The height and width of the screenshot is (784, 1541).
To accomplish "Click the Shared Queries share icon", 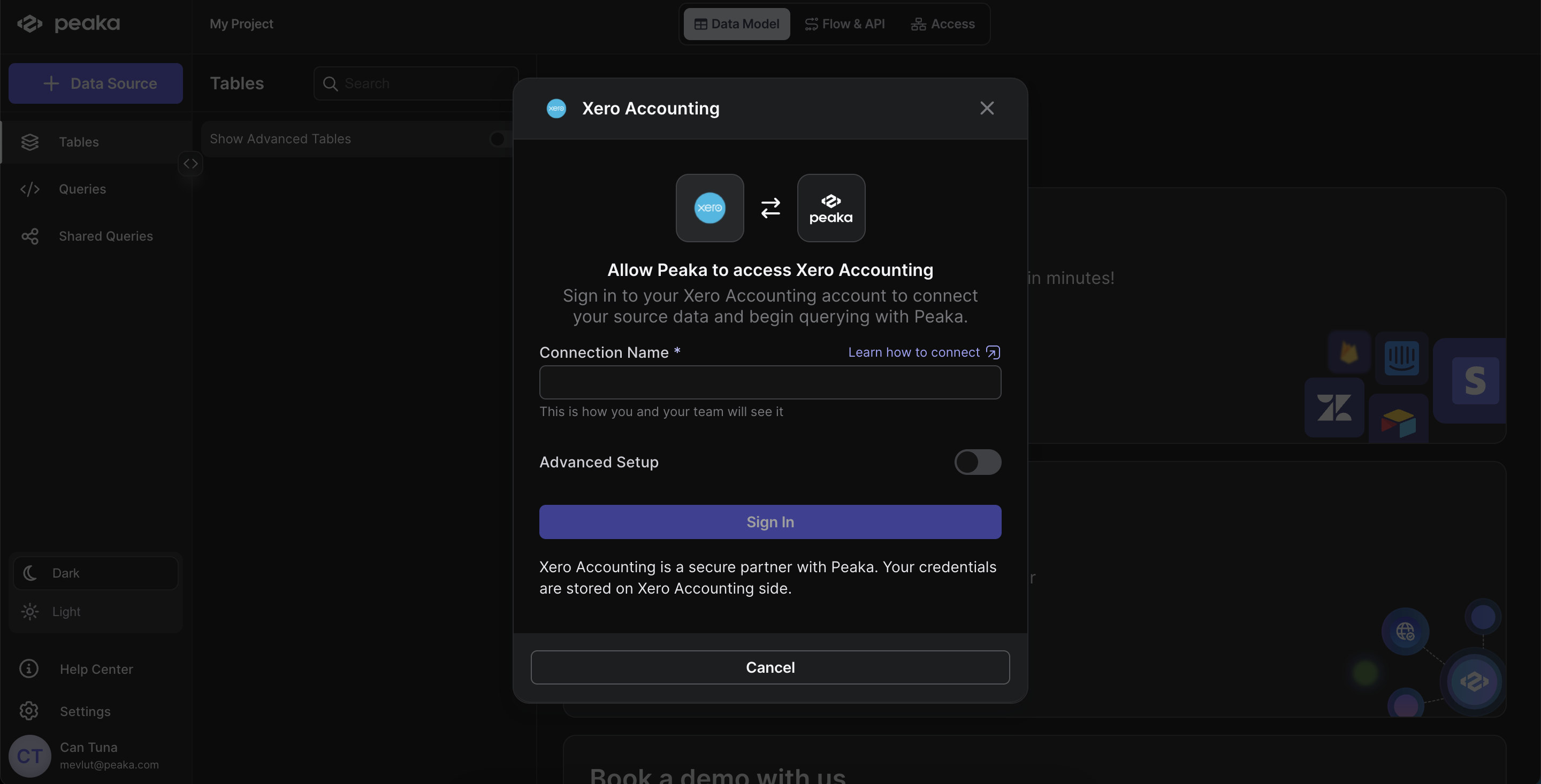I will pyautogui.click(x=29, y=236).
